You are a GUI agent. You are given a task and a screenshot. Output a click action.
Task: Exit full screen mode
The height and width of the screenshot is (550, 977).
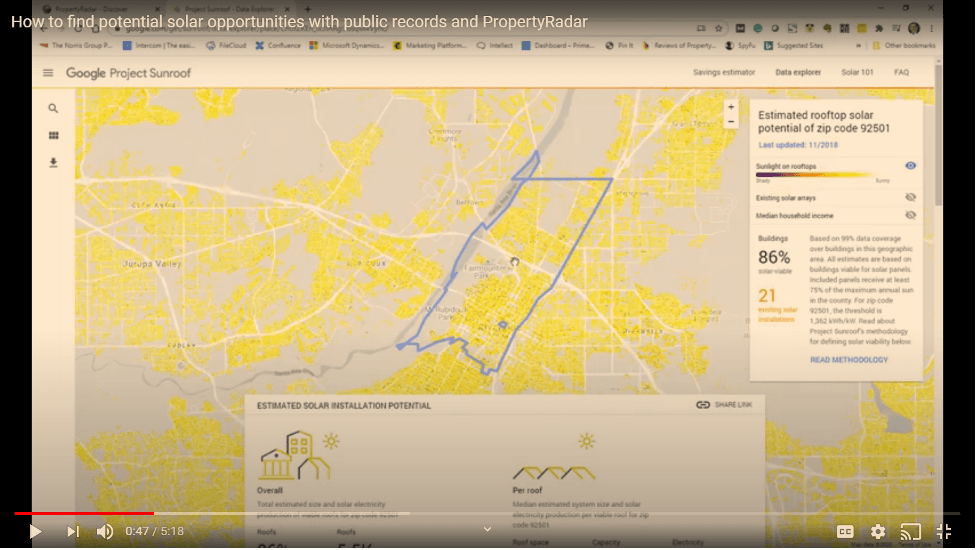943,531
